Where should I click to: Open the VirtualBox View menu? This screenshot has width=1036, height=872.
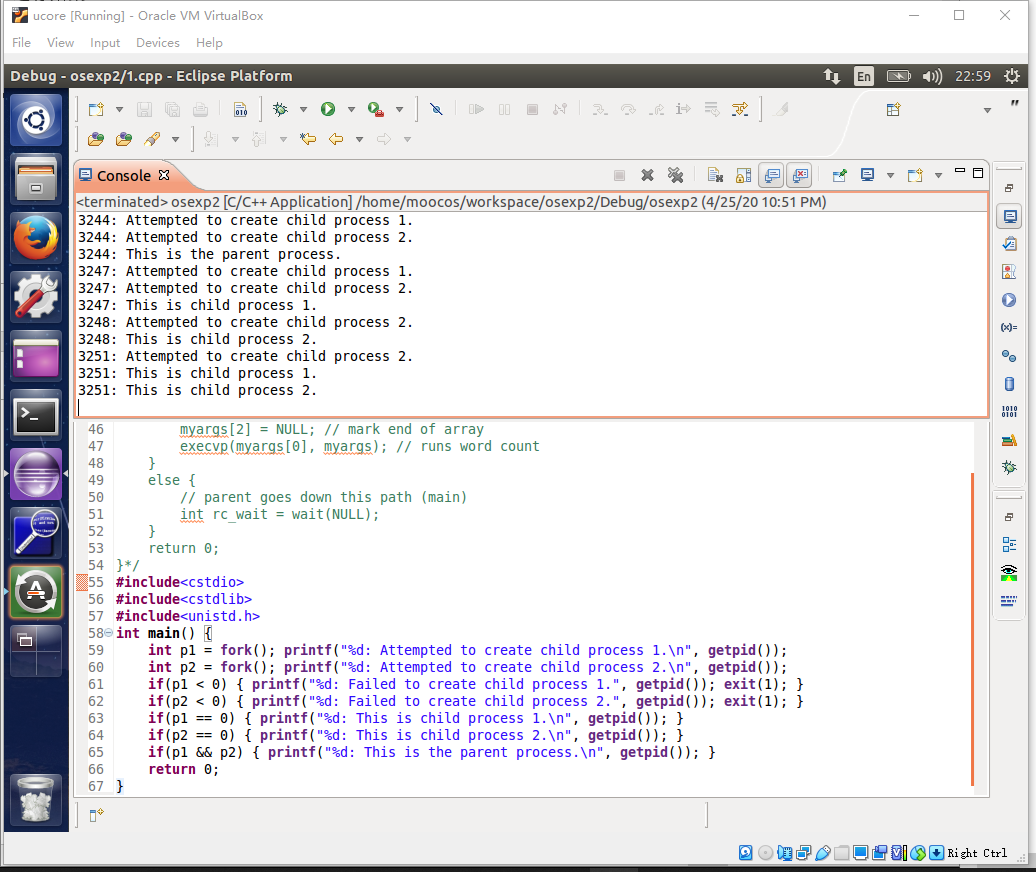pyautogui.click(x=60, y=42)
